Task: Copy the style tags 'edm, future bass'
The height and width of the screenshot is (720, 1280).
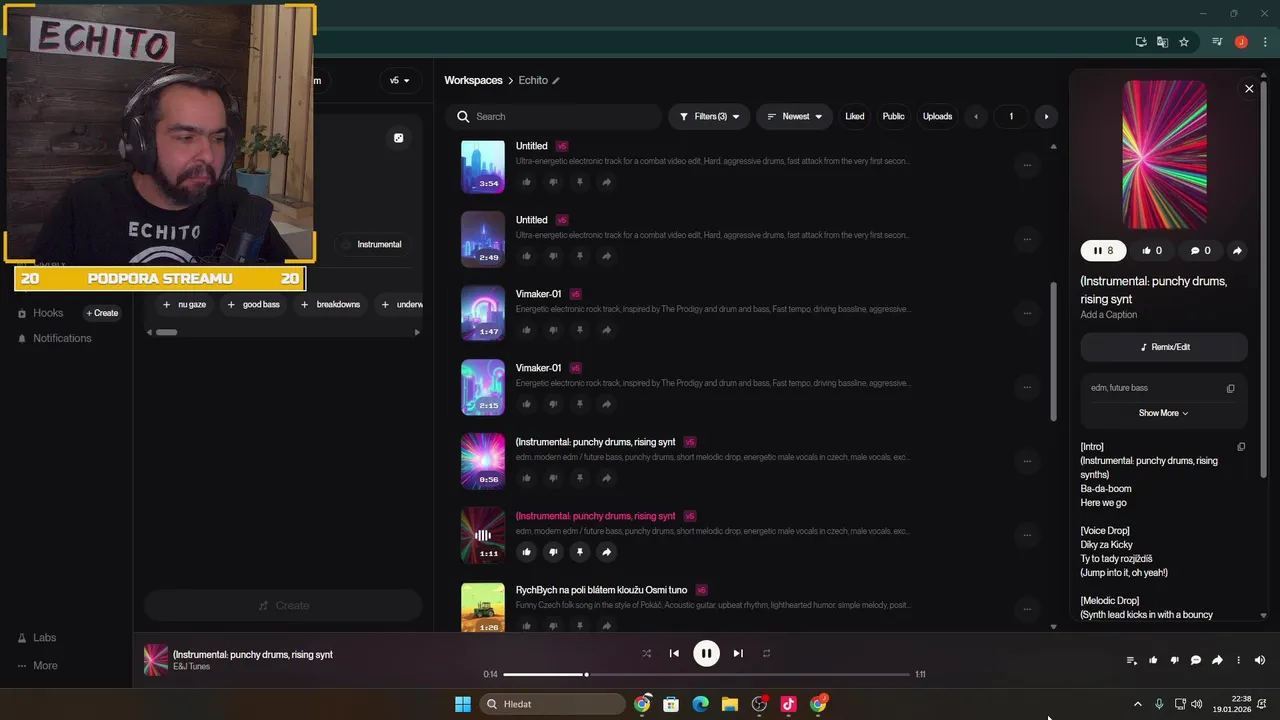Action: tap(1231, 388)
